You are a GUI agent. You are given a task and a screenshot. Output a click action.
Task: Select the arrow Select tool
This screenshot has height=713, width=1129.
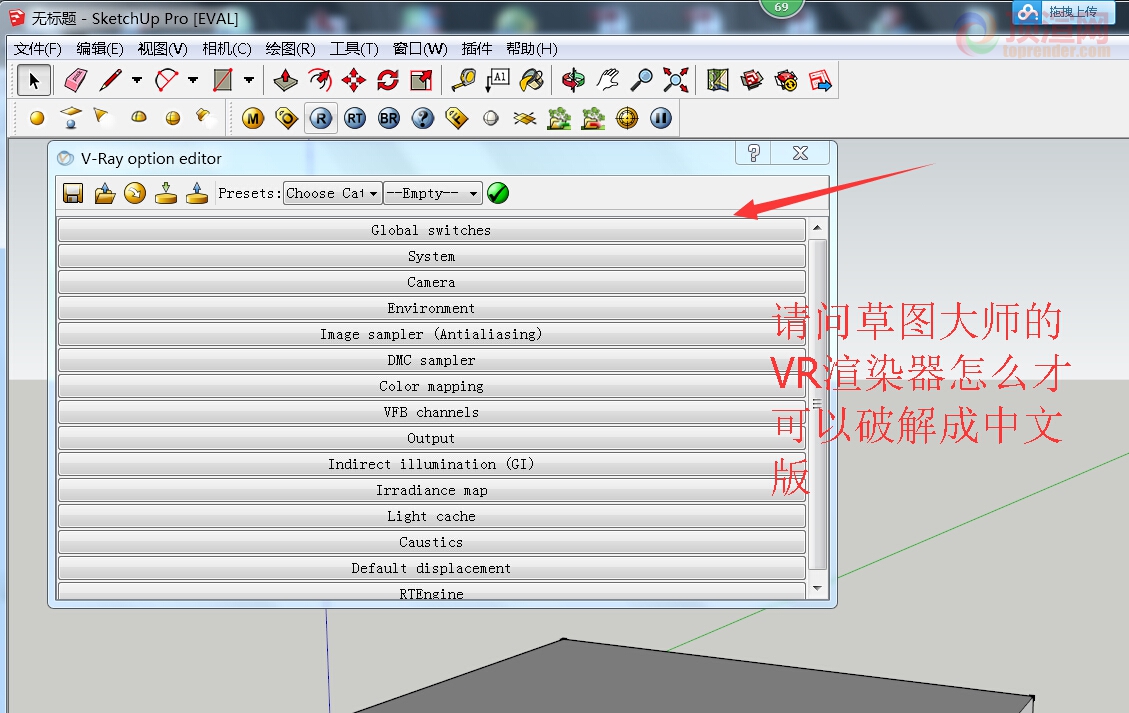coord(33,80)
